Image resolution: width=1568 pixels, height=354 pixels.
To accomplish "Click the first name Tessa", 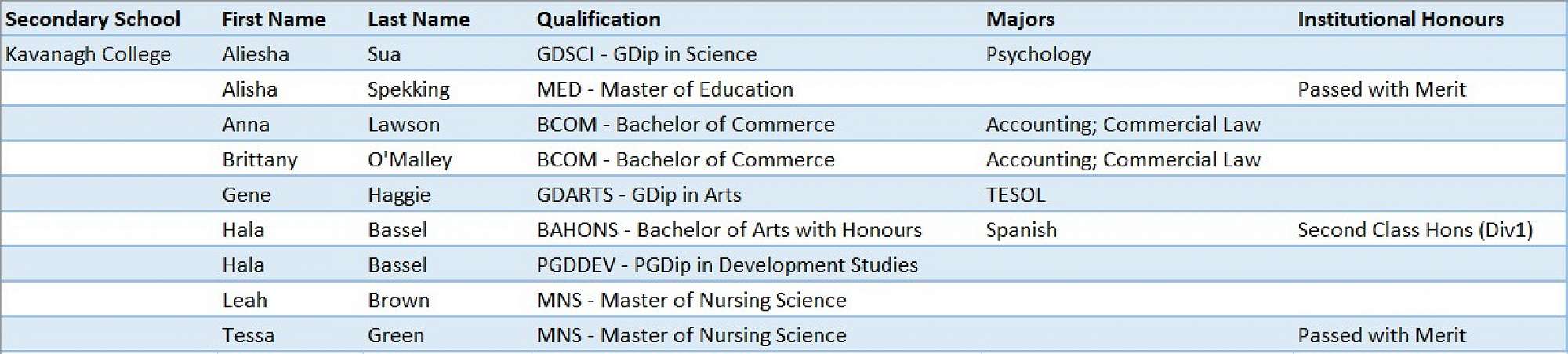I will tap(248, 335).
